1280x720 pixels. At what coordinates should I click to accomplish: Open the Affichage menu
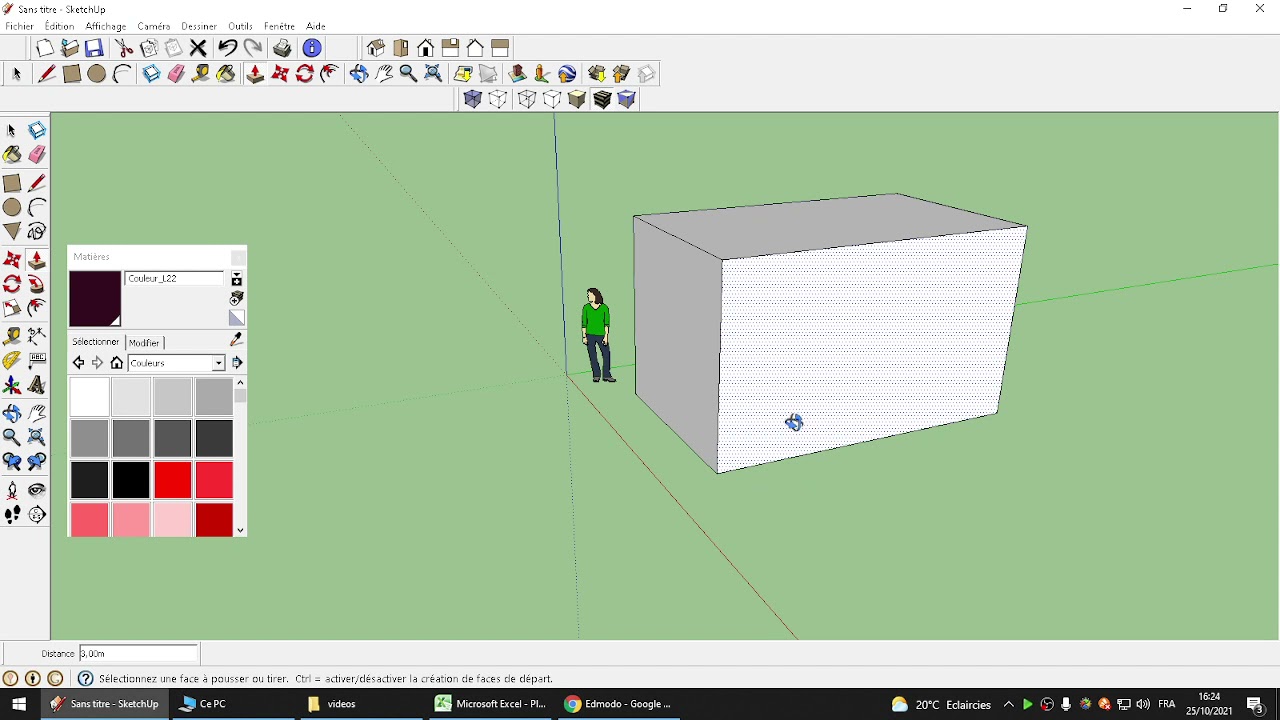106,26
